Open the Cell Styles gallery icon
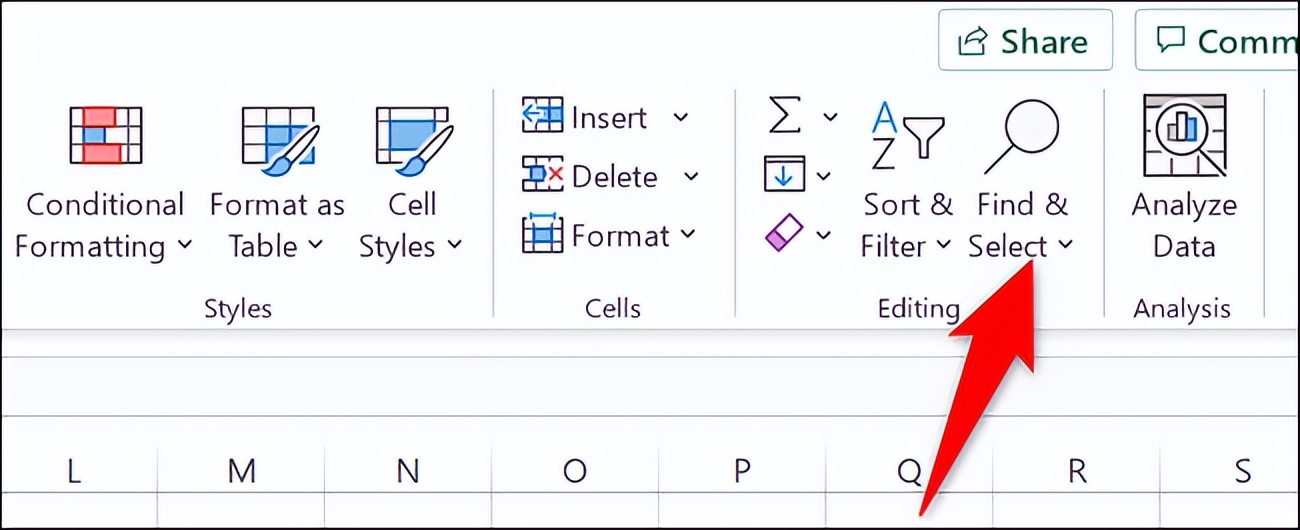1300x530 pixels. [412, 135]
